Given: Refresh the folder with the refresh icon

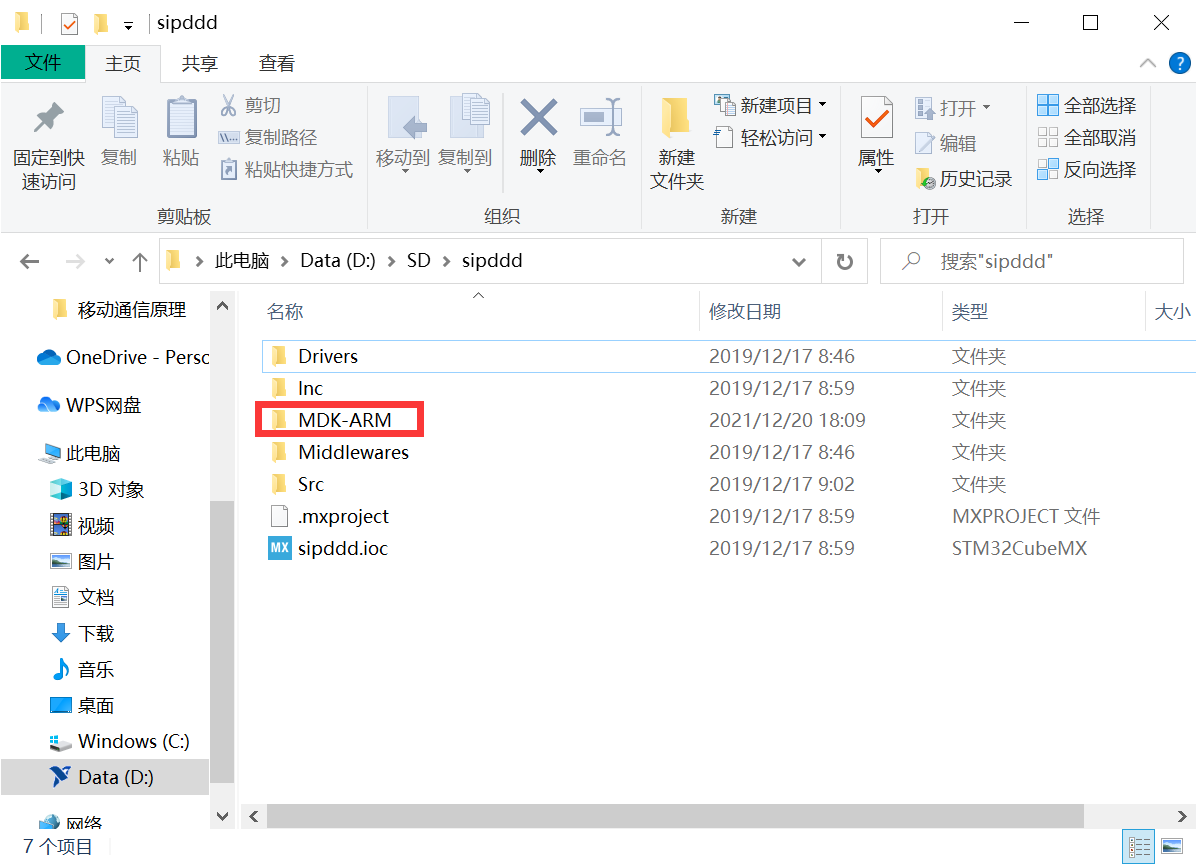Looking at the screenshot, I should pyautogui.click(x=843, y=260).
